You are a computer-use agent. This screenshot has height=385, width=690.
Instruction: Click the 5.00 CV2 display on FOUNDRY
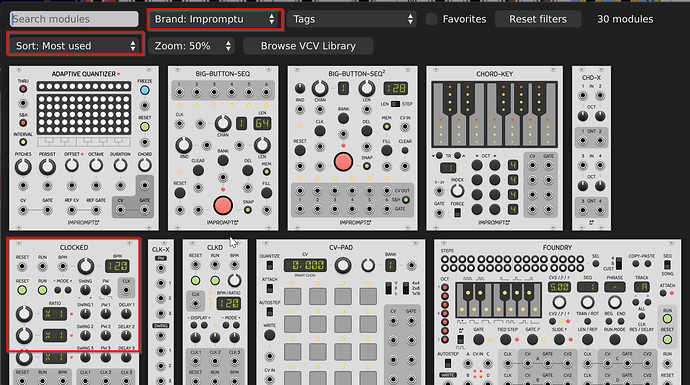(x=559, y=287)
